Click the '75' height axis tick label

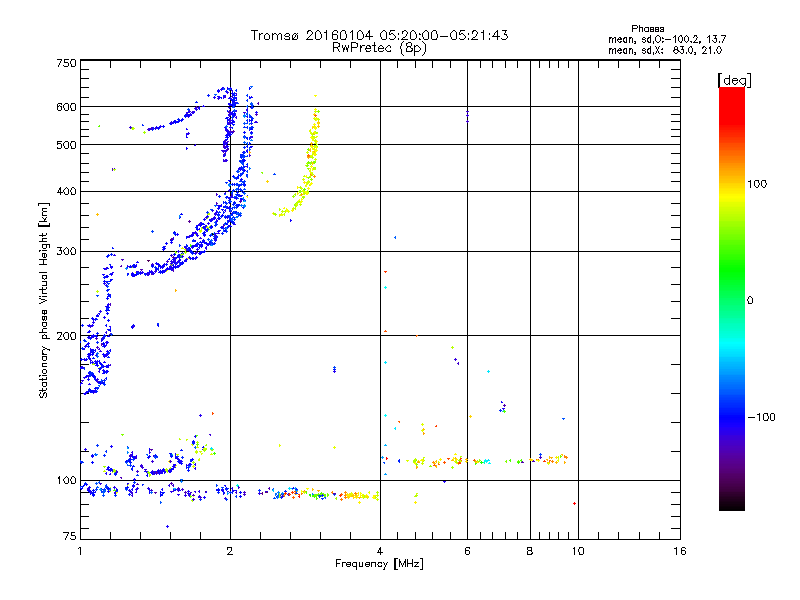[x=70, y=536]
